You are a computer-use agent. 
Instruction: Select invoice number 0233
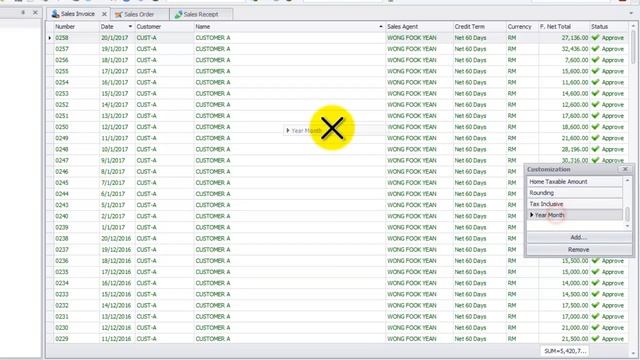(62, 294)
